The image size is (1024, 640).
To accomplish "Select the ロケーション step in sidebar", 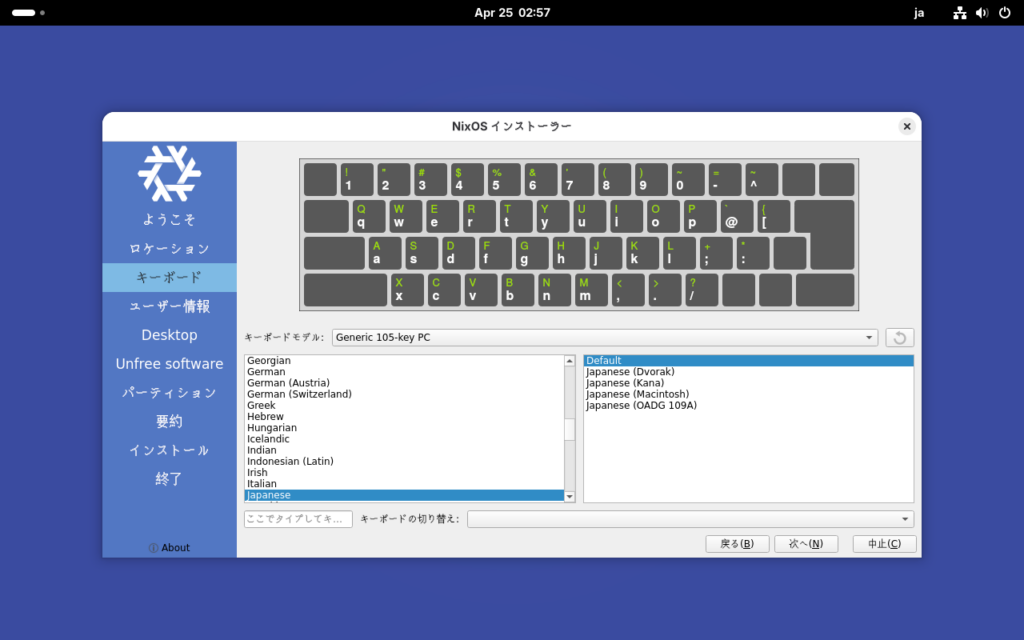I will click(x=169, y=249).
